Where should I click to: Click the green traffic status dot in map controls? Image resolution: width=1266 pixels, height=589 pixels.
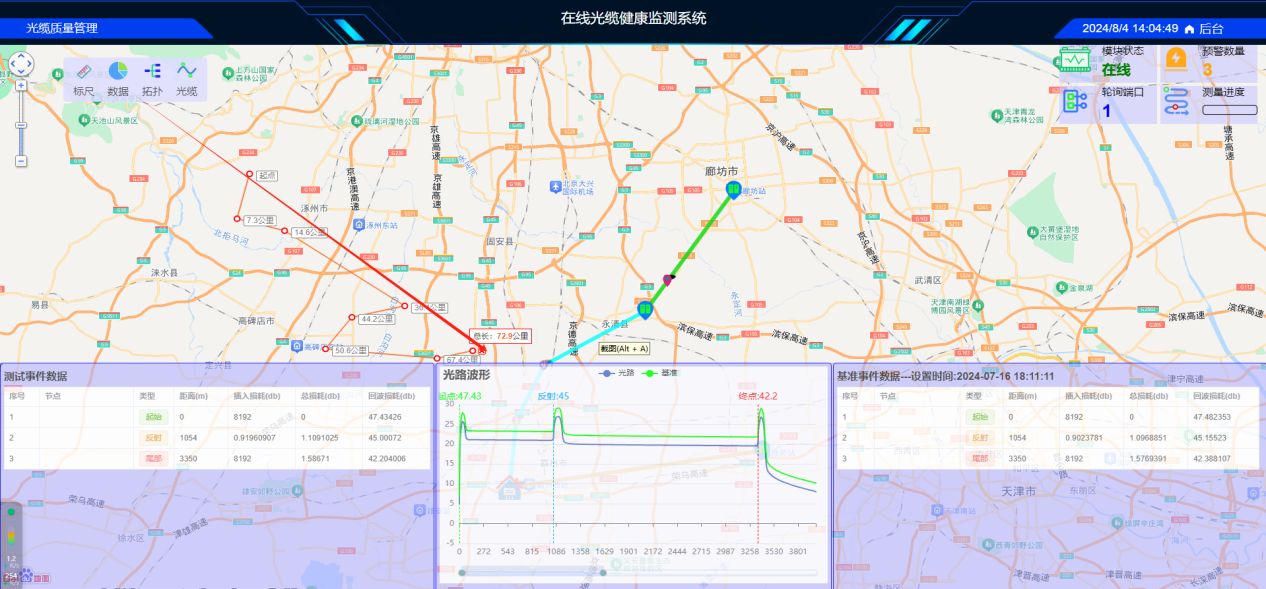pos(11,511)
